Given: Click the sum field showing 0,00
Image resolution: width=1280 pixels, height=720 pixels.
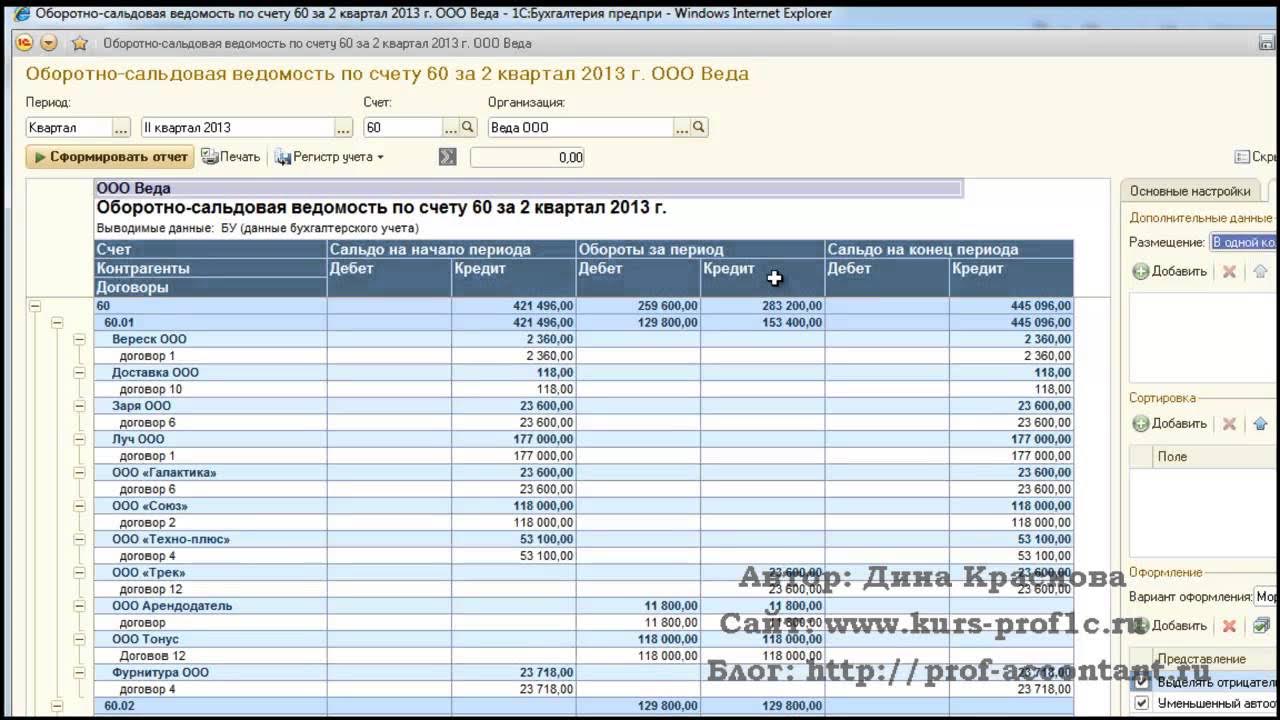Looking at the screenshot, I should click(527, 157).
